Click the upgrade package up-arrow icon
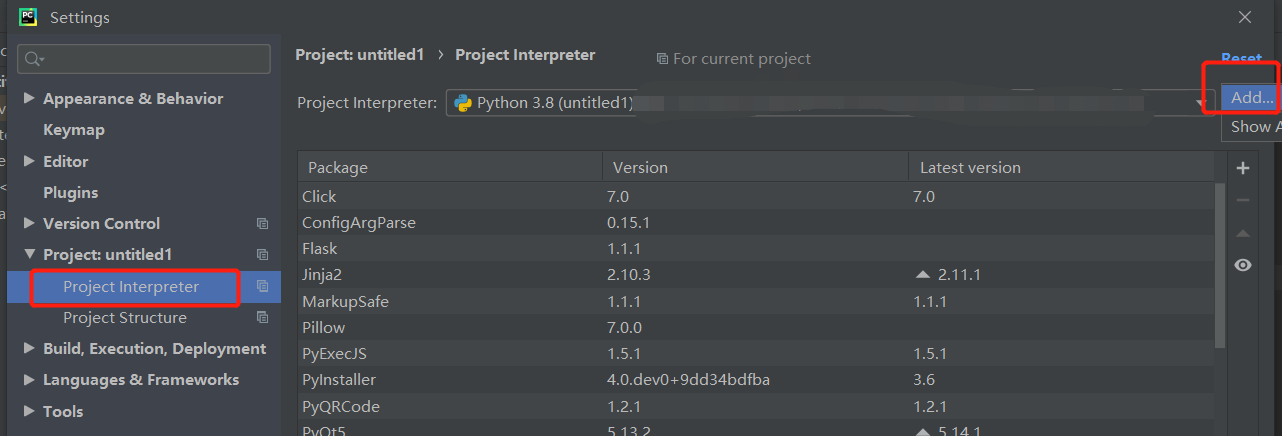This screenshot has height=436, width=1282. click(1243, 233)
